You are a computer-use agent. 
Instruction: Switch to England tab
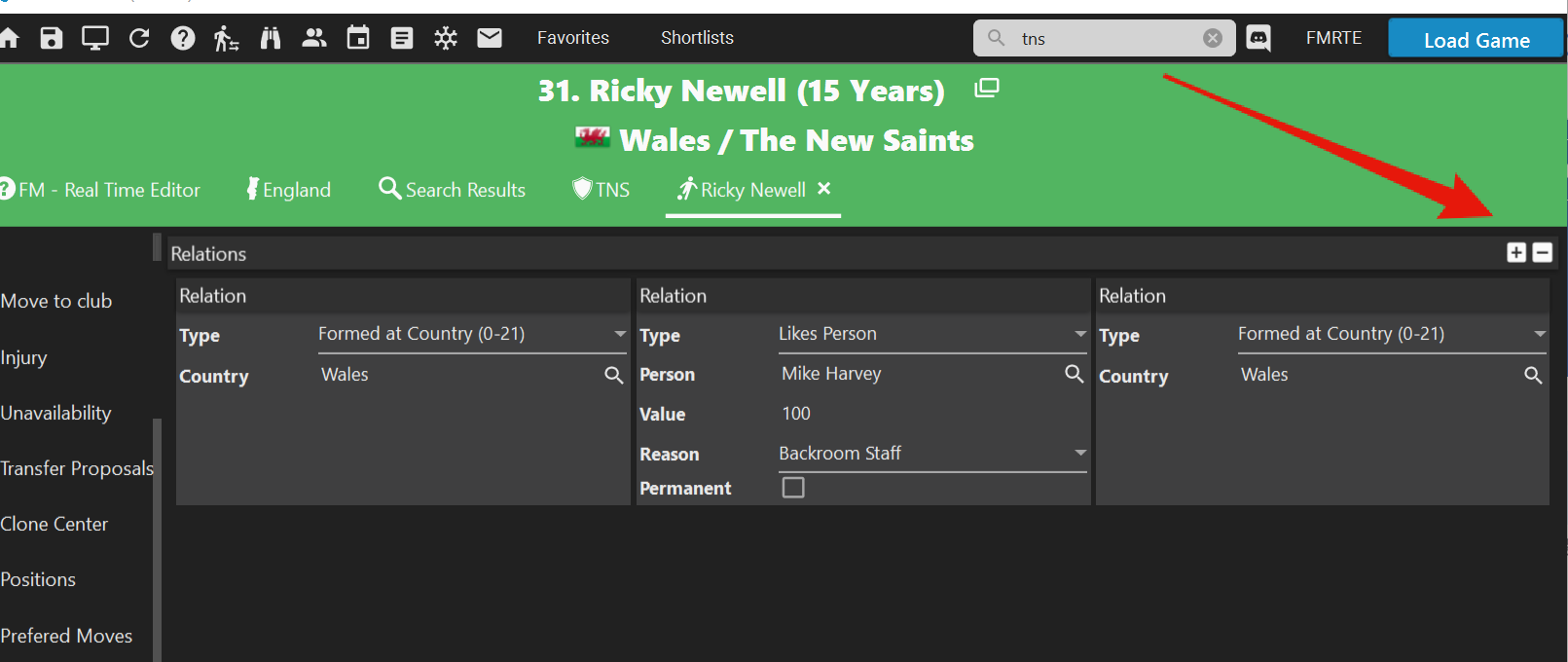click(x=289, y=190)
